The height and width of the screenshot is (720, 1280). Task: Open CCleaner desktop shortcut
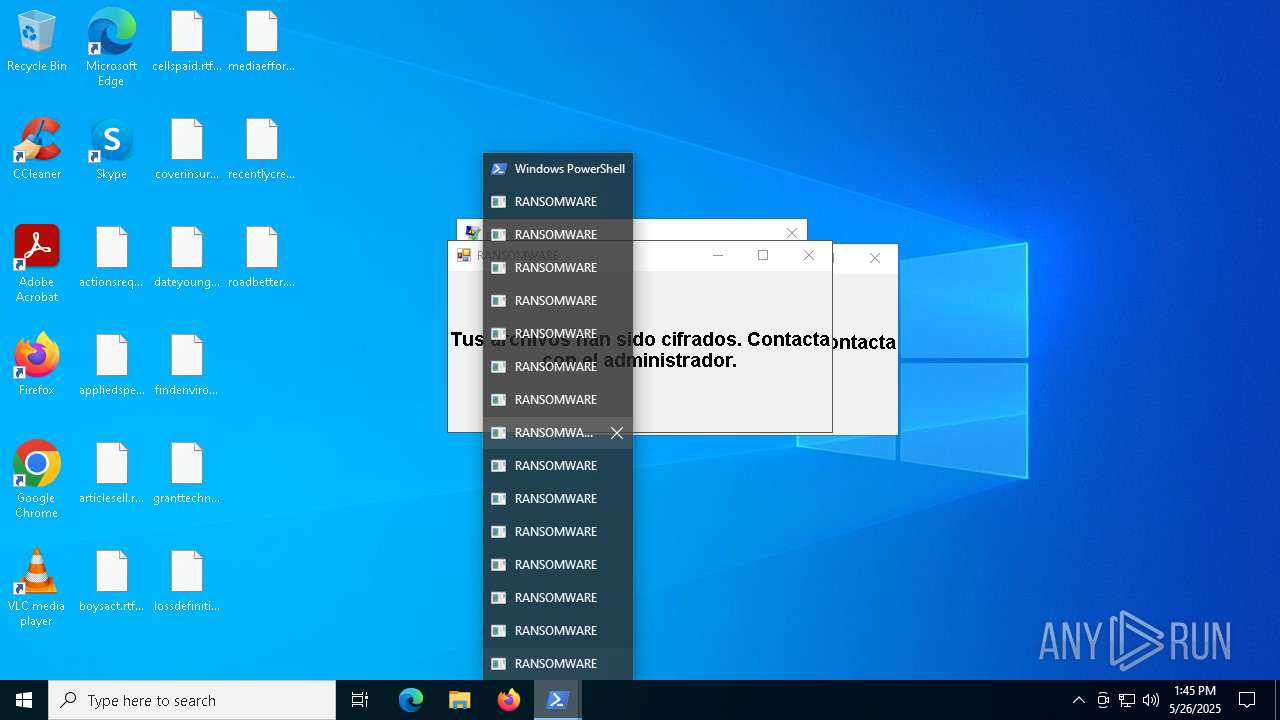coord(37,150)
